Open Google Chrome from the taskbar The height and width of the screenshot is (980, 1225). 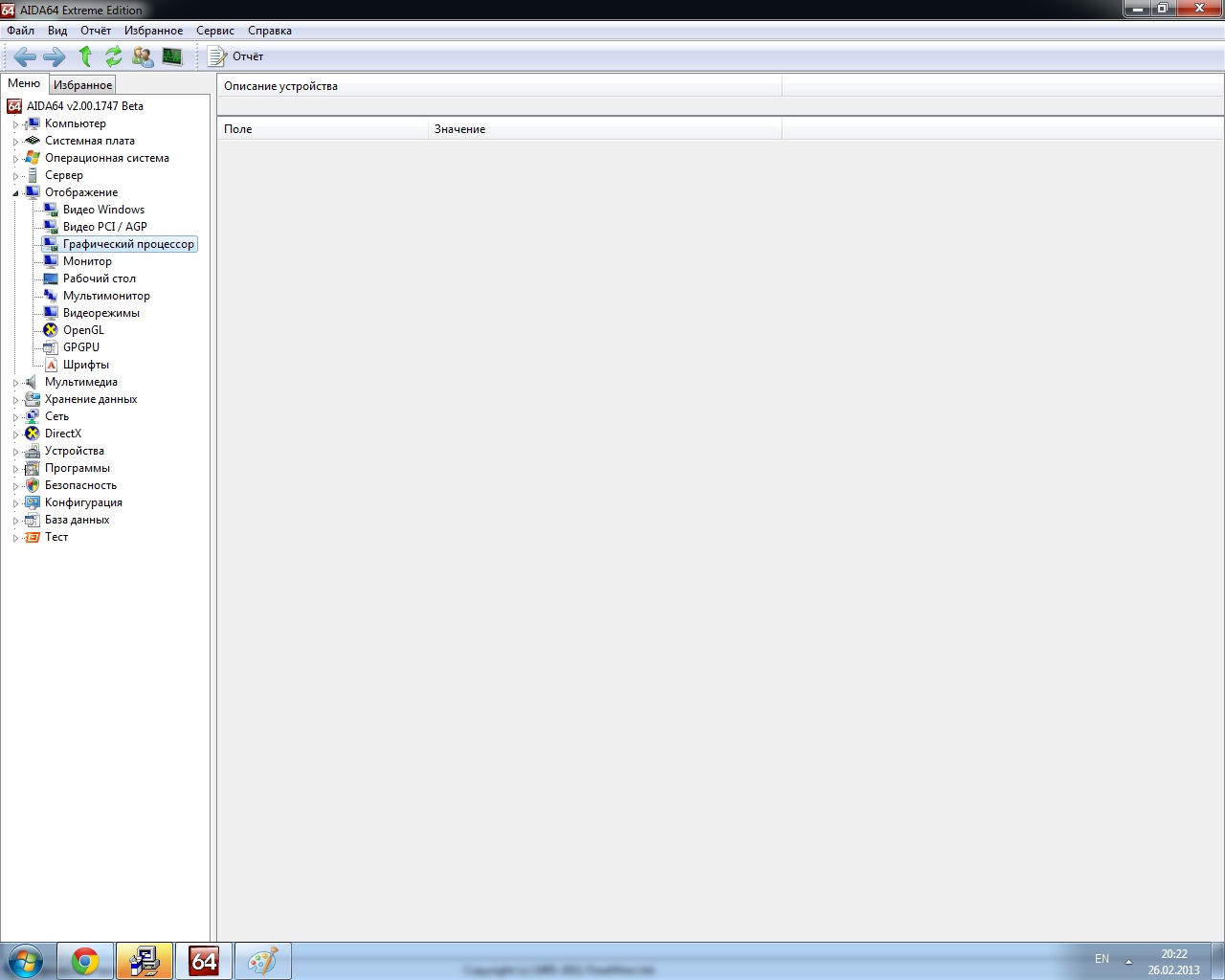coord(85,961)
